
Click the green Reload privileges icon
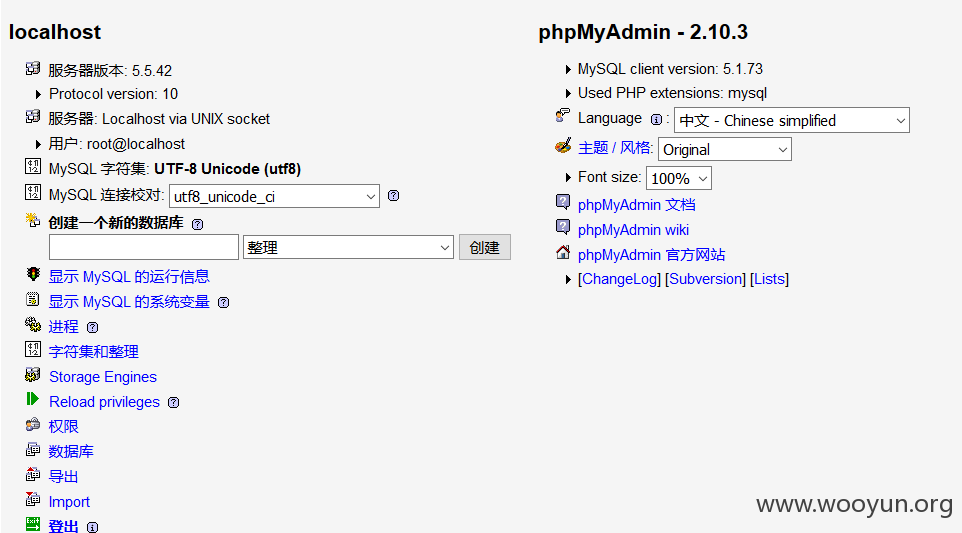[33, 399]
